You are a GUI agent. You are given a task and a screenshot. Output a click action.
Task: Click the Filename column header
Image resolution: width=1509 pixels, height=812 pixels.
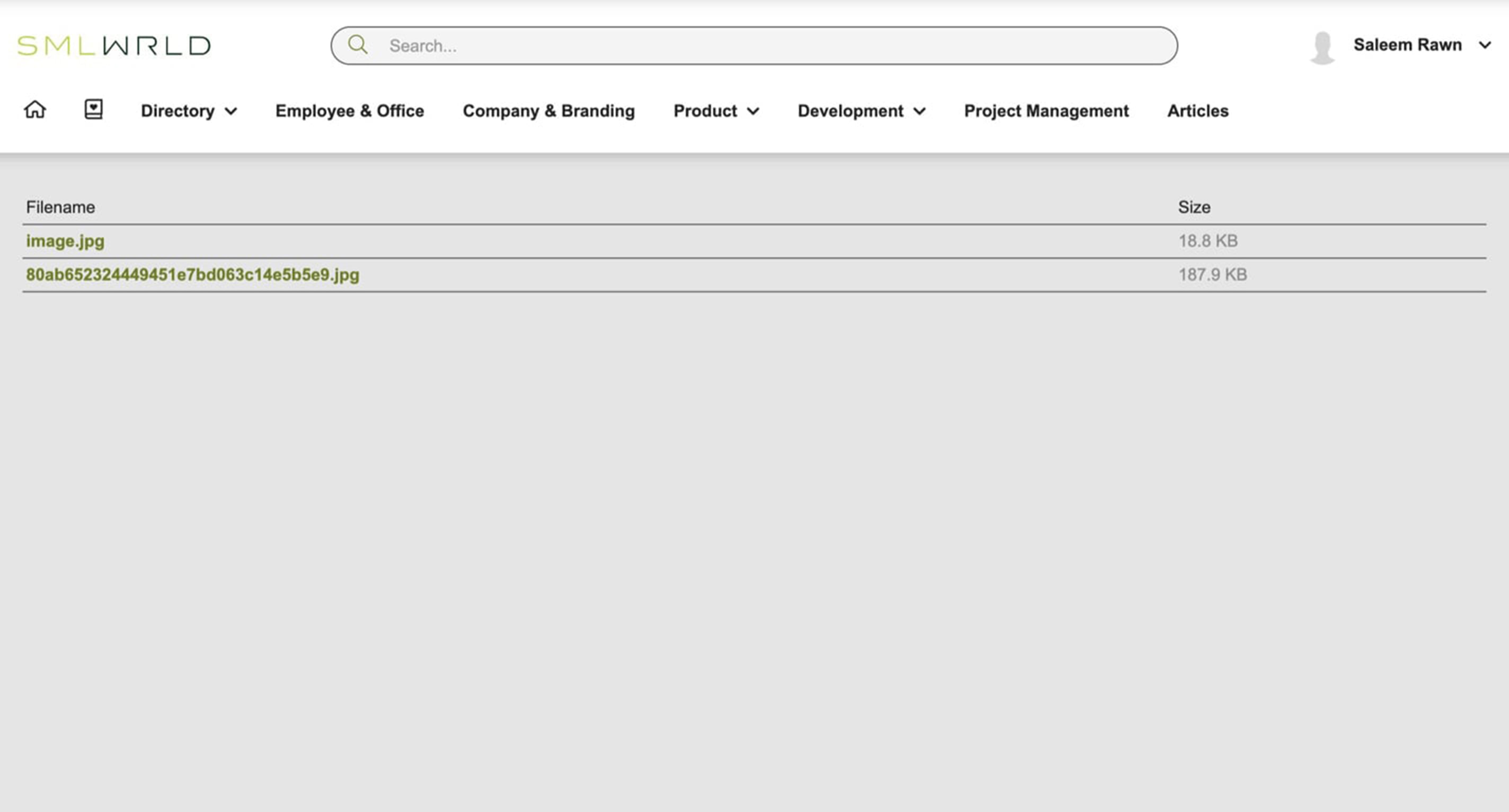click(60, 207)
